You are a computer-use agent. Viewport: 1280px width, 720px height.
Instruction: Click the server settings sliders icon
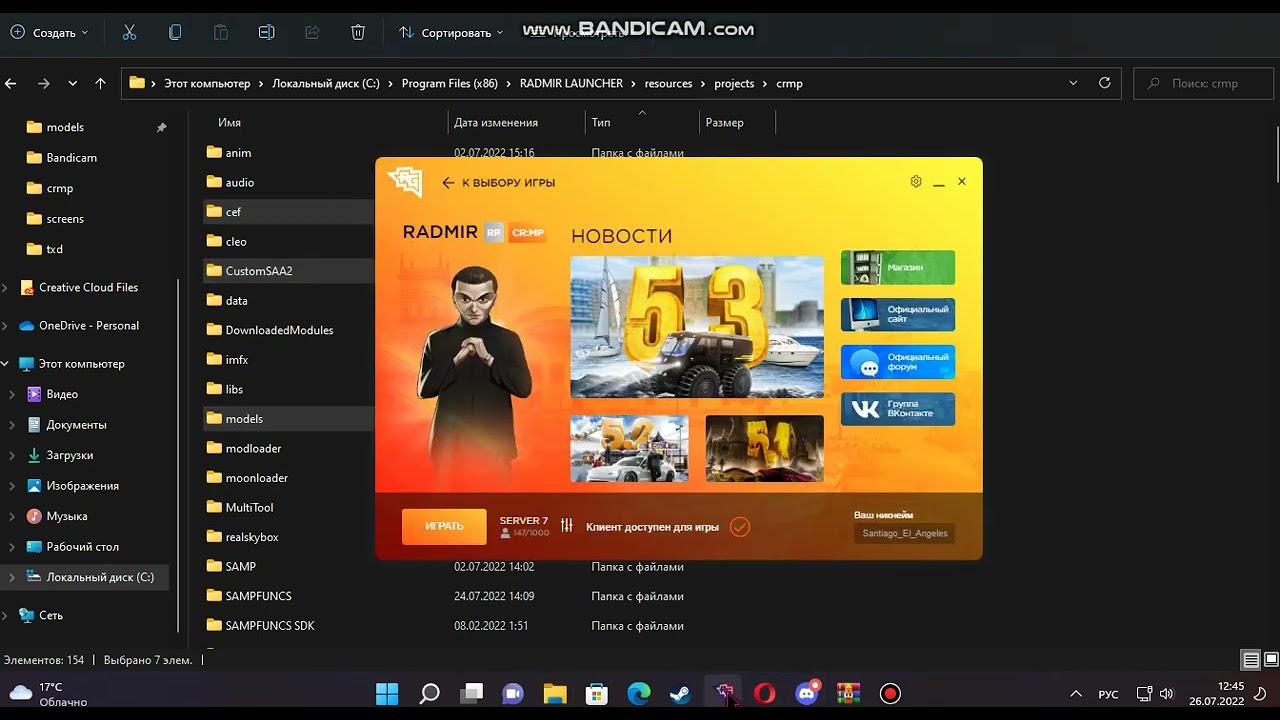click(567, 526)
